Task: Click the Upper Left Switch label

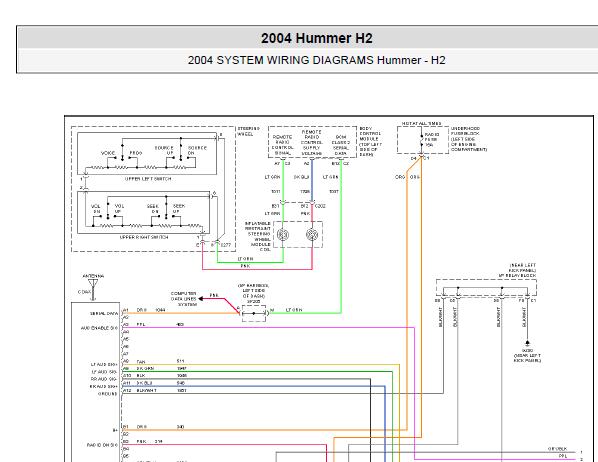Action: (x=148, y=179)
